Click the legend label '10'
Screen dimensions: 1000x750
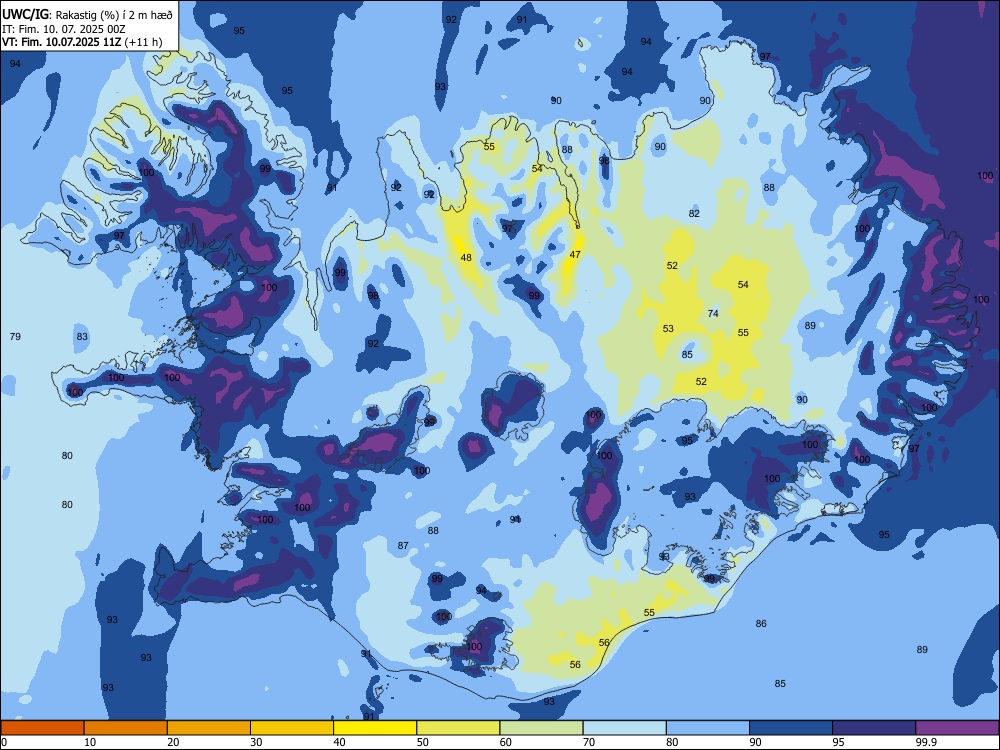coord(90,742)
